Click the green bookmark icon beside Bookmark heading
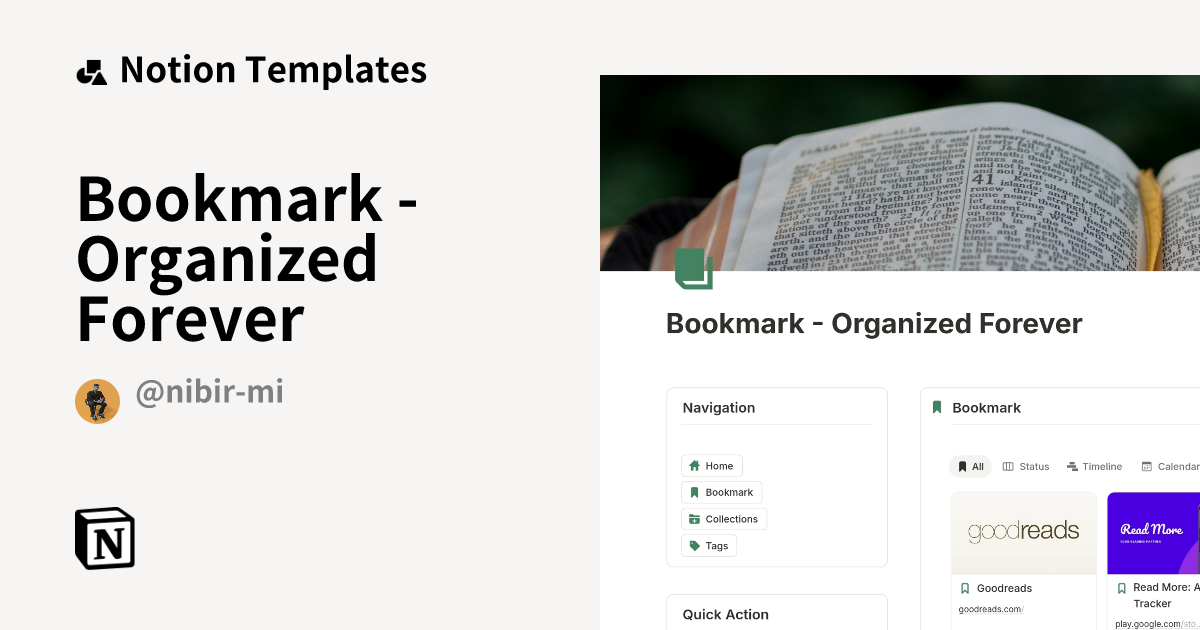 tap(936, 407)
